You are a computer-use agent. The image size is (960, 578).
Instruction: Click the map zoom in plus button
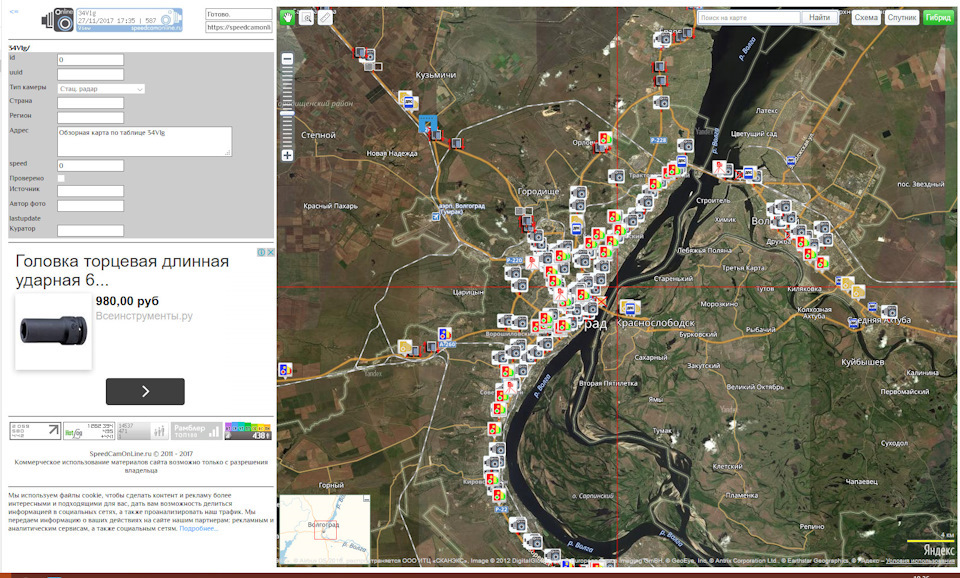tap(288, 156)
